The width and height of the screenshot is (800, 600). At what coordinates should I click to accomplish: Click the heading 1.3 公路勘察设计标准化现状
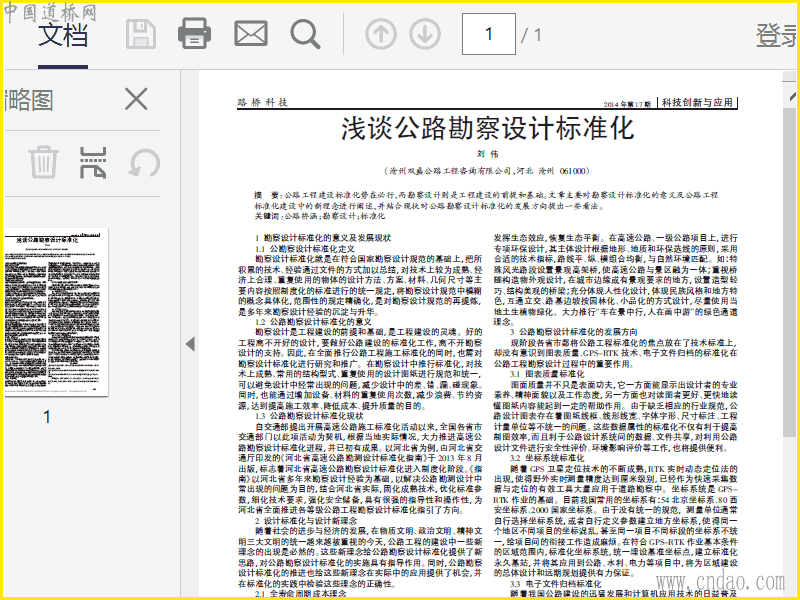(309, 416)
